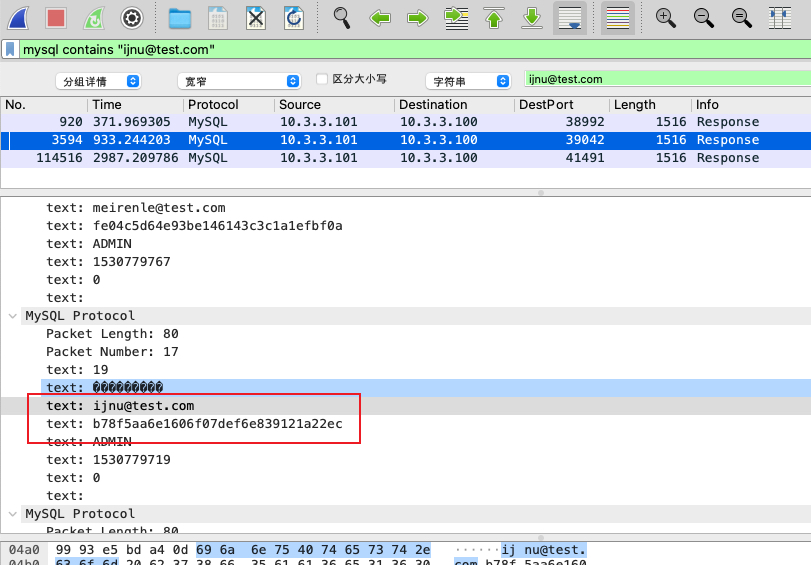Click the resize columns icon

tap(780, 17)
